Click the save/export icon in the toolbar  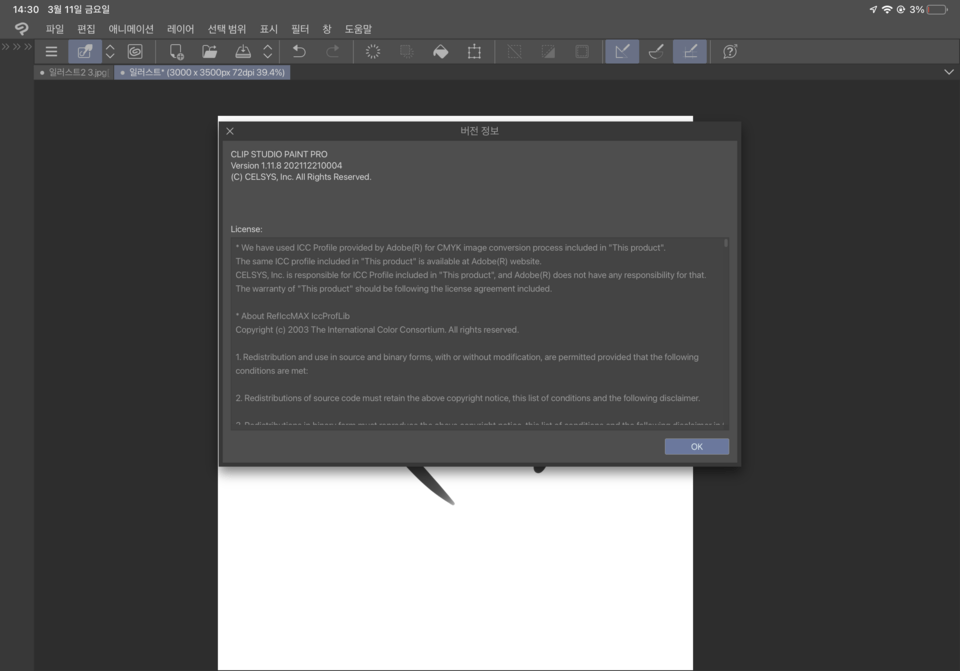244,51
